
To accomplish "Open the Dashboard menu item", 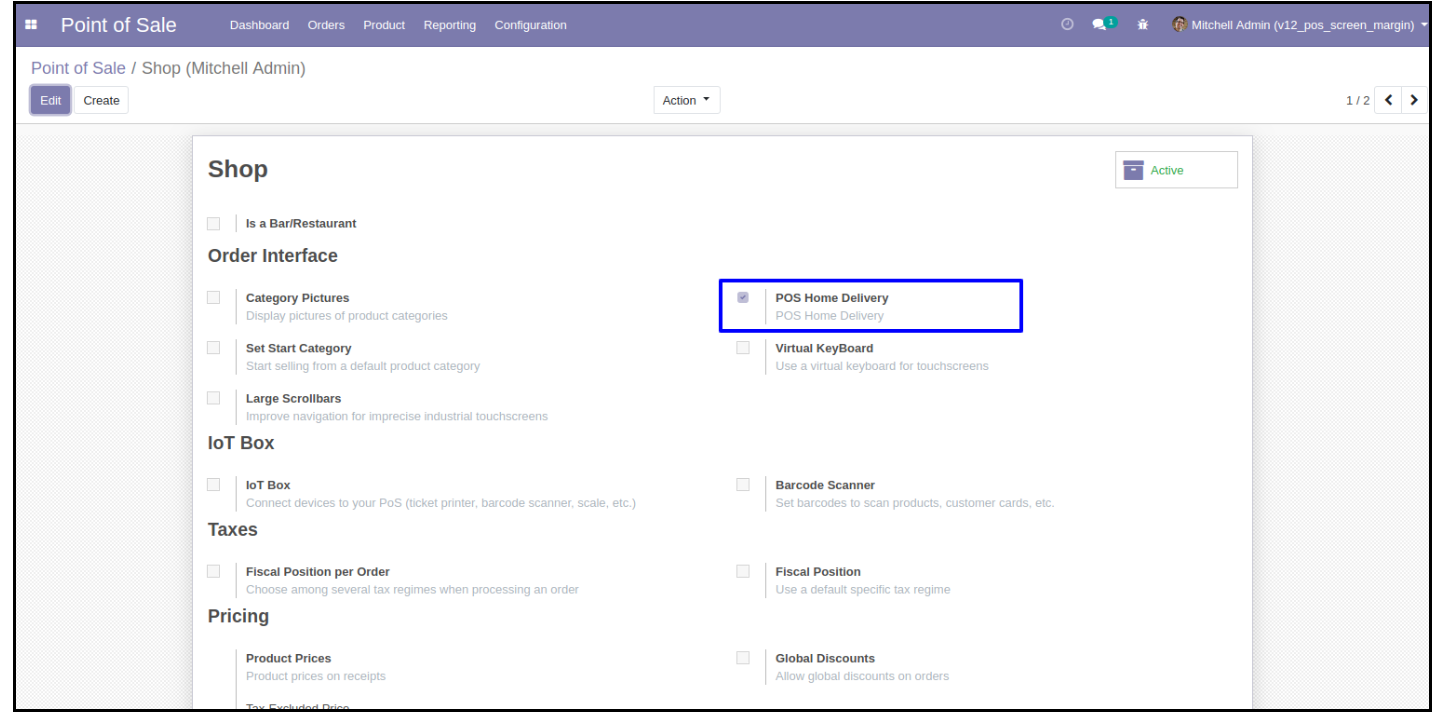I will [259, 25].
